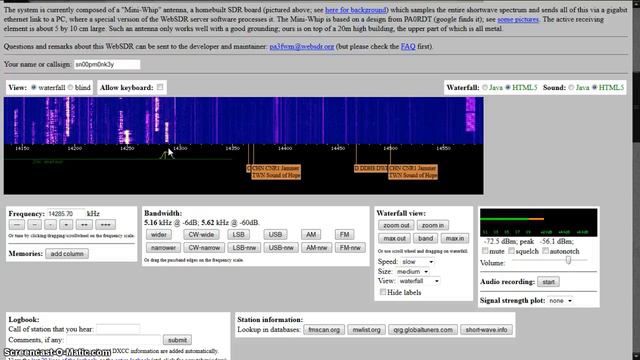
Task: Choose HTML5 for the Sound option
Action: click(x=595, y=87)
